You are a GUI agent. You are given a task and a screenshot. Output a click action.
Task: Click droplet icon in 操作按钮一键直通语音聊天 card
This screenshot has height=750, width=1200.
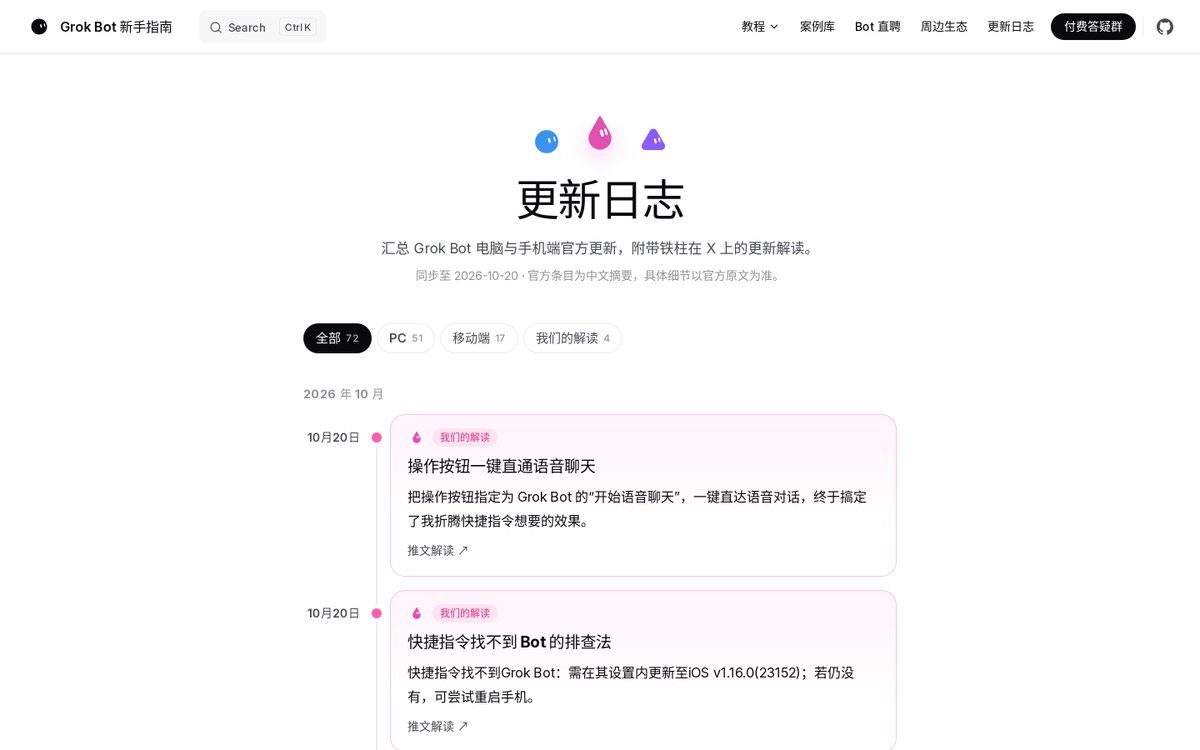(417, 437)
